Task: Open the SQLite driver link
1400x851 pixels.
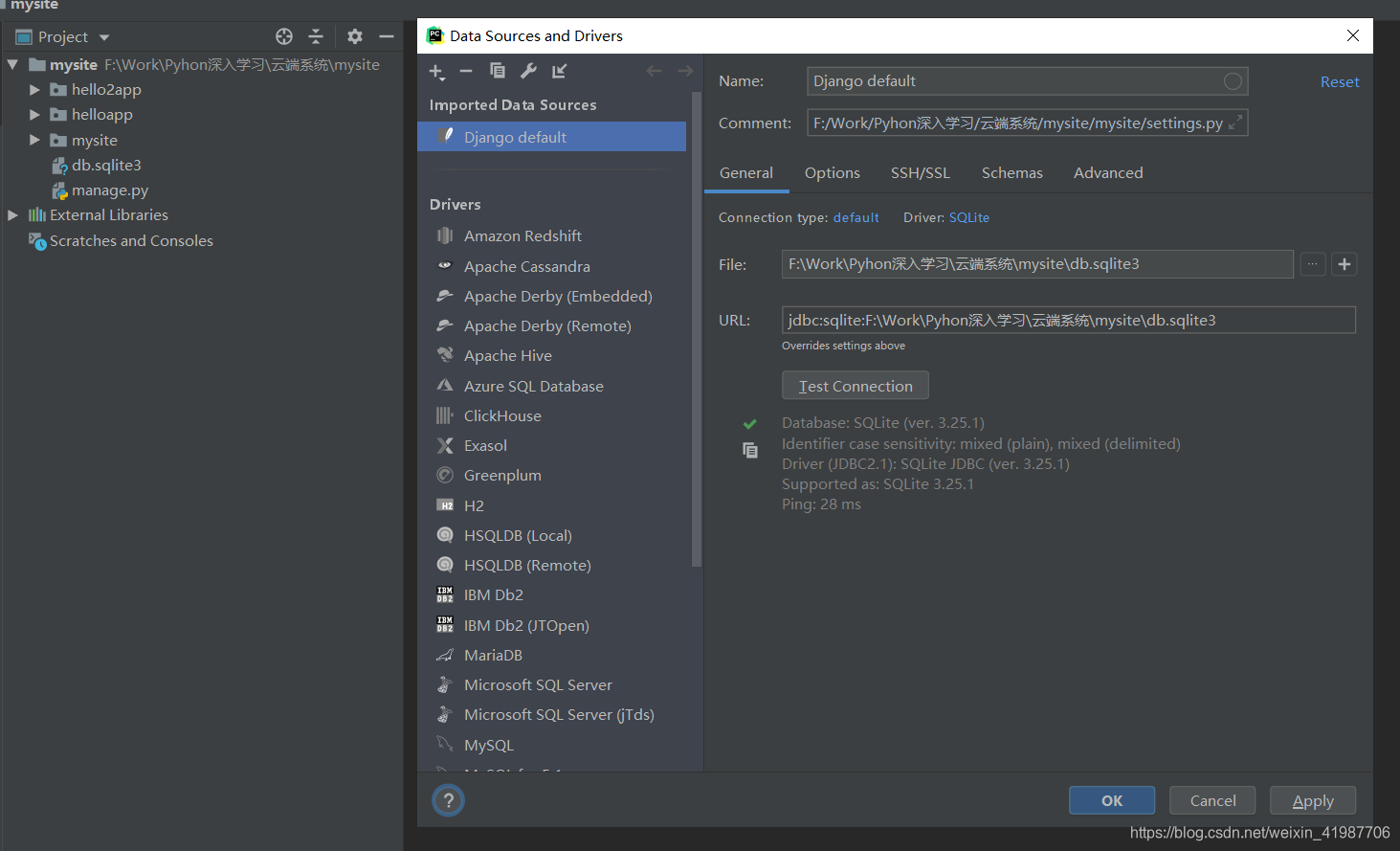Action: pyautogui.click(x=969, y=217)
